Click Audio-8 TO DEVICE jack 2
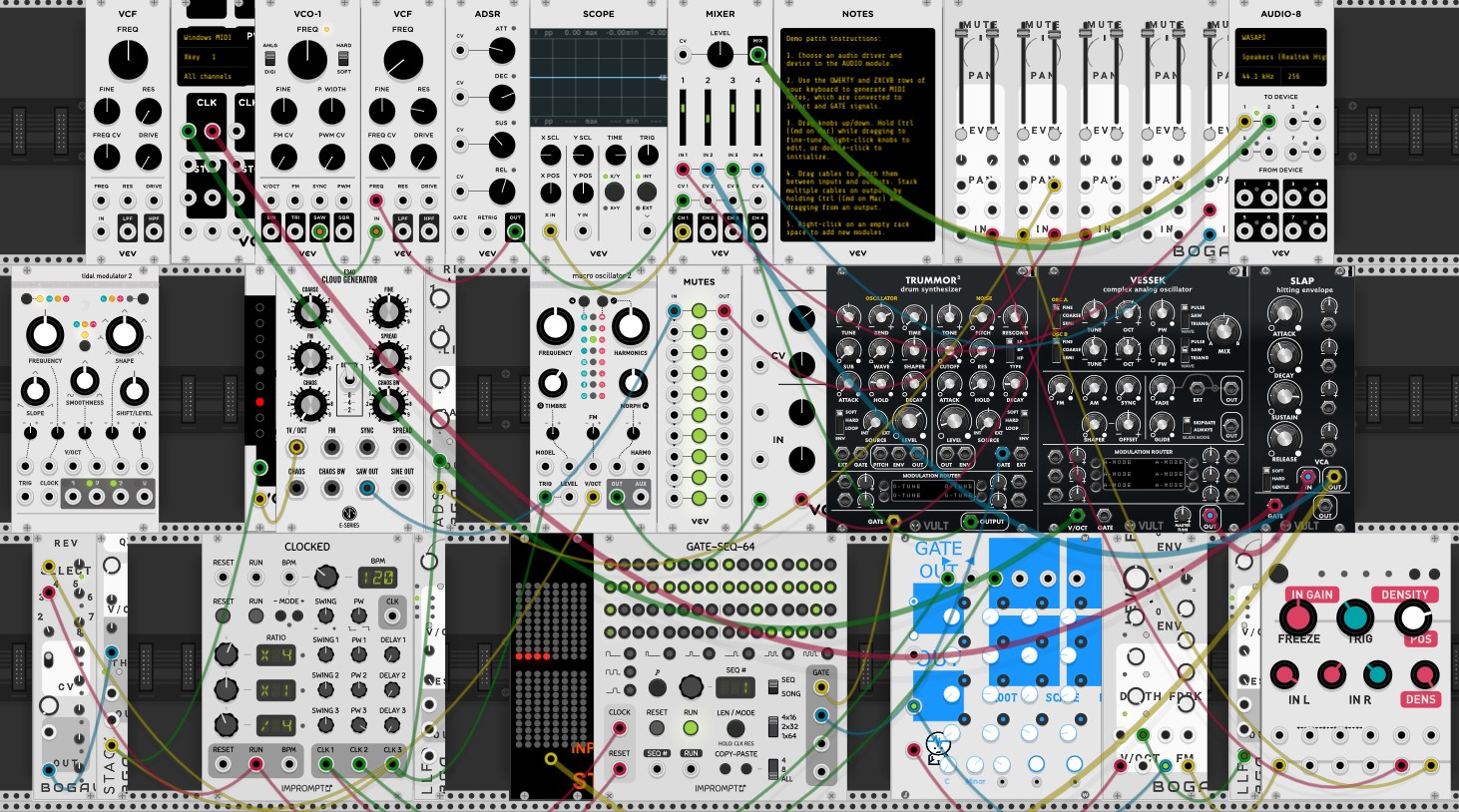This screenshot has height=812, width=1459. click(1268, 122)
